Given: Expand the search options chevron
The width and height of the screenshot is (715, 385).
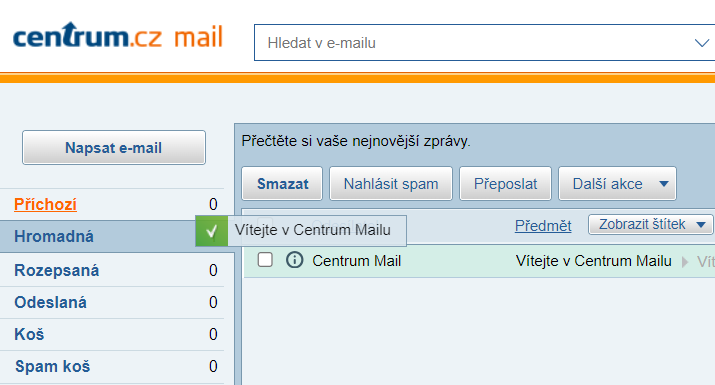Looking at the screenshot, I should pyautogui.click(x=701, y=43).
